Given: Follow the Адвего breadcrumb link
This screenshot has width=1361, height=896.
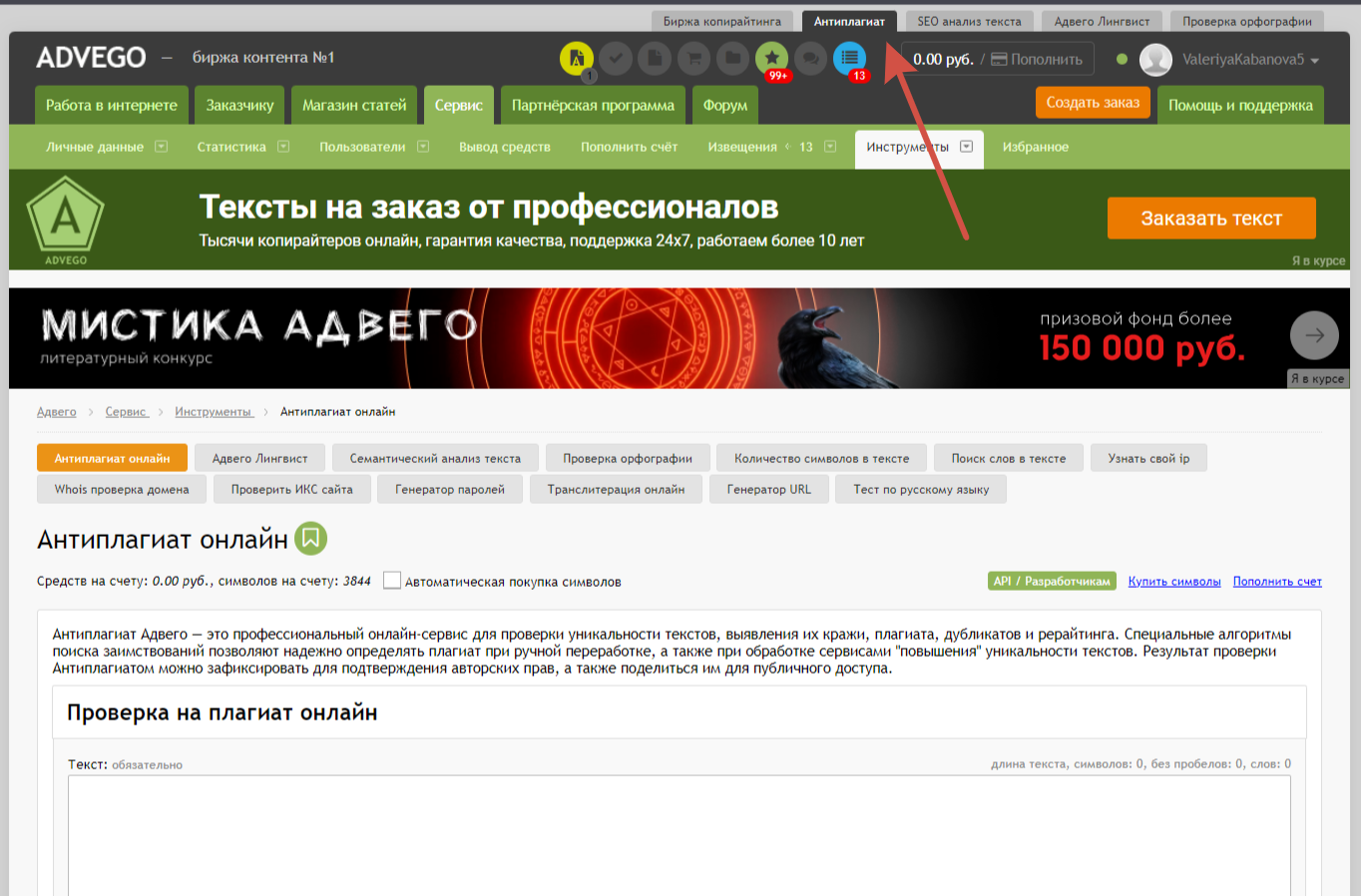Looking at the screenshot, I should (57, 411).
